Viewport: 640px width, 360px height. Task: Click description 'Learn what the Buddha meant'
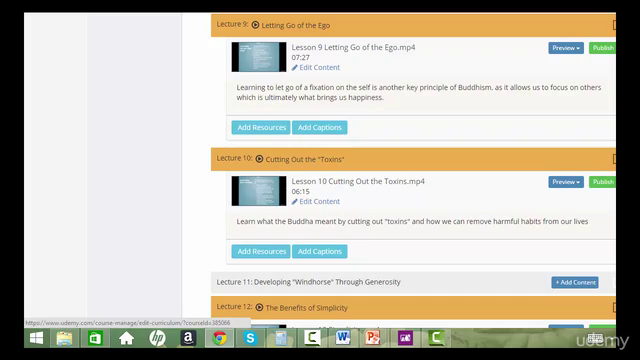pyautogui.click(x=412, y=221)
